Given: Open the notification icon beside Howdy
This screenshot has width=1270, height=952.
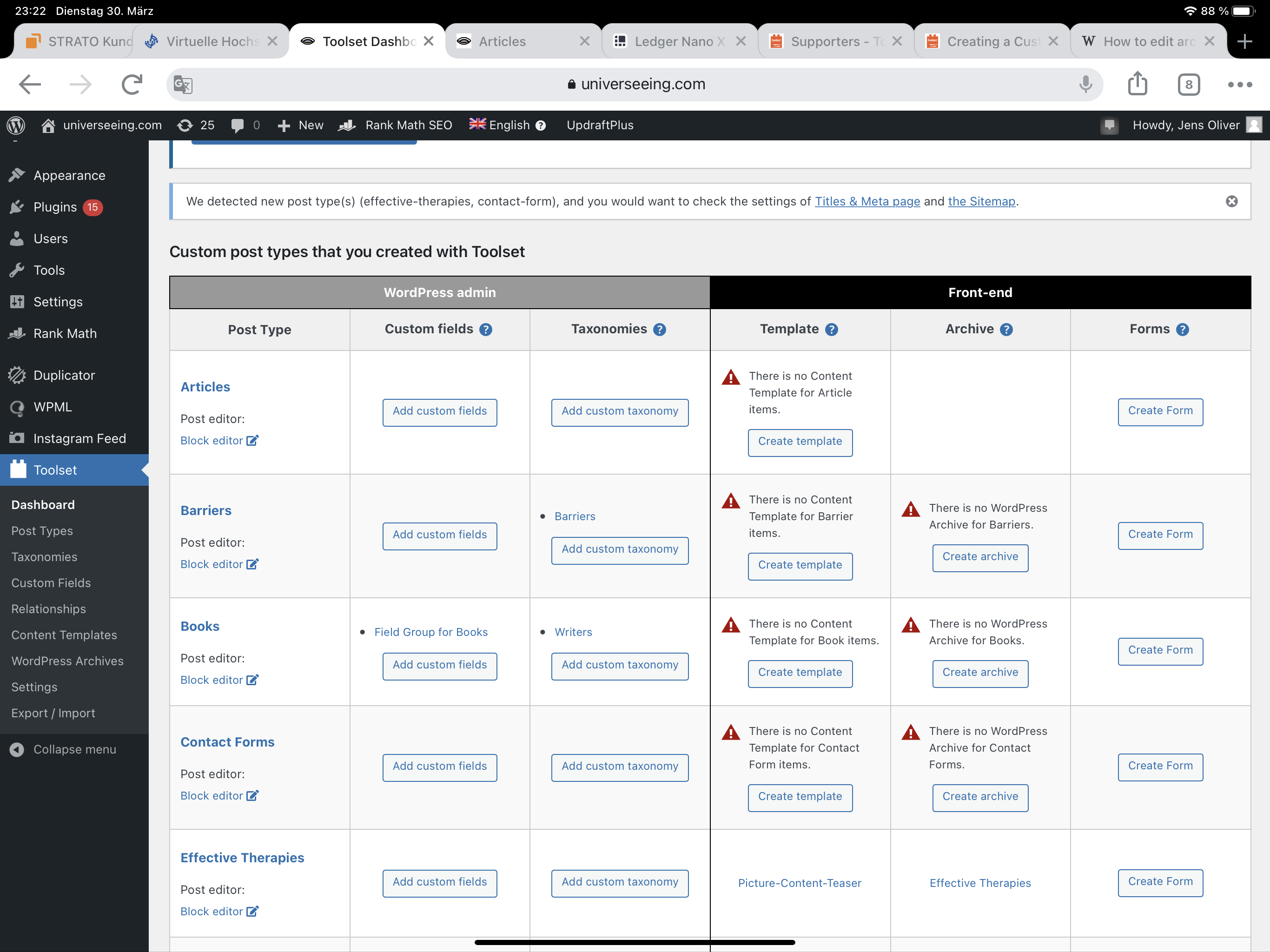Looking at the screenshot, I should [1109, 125].
